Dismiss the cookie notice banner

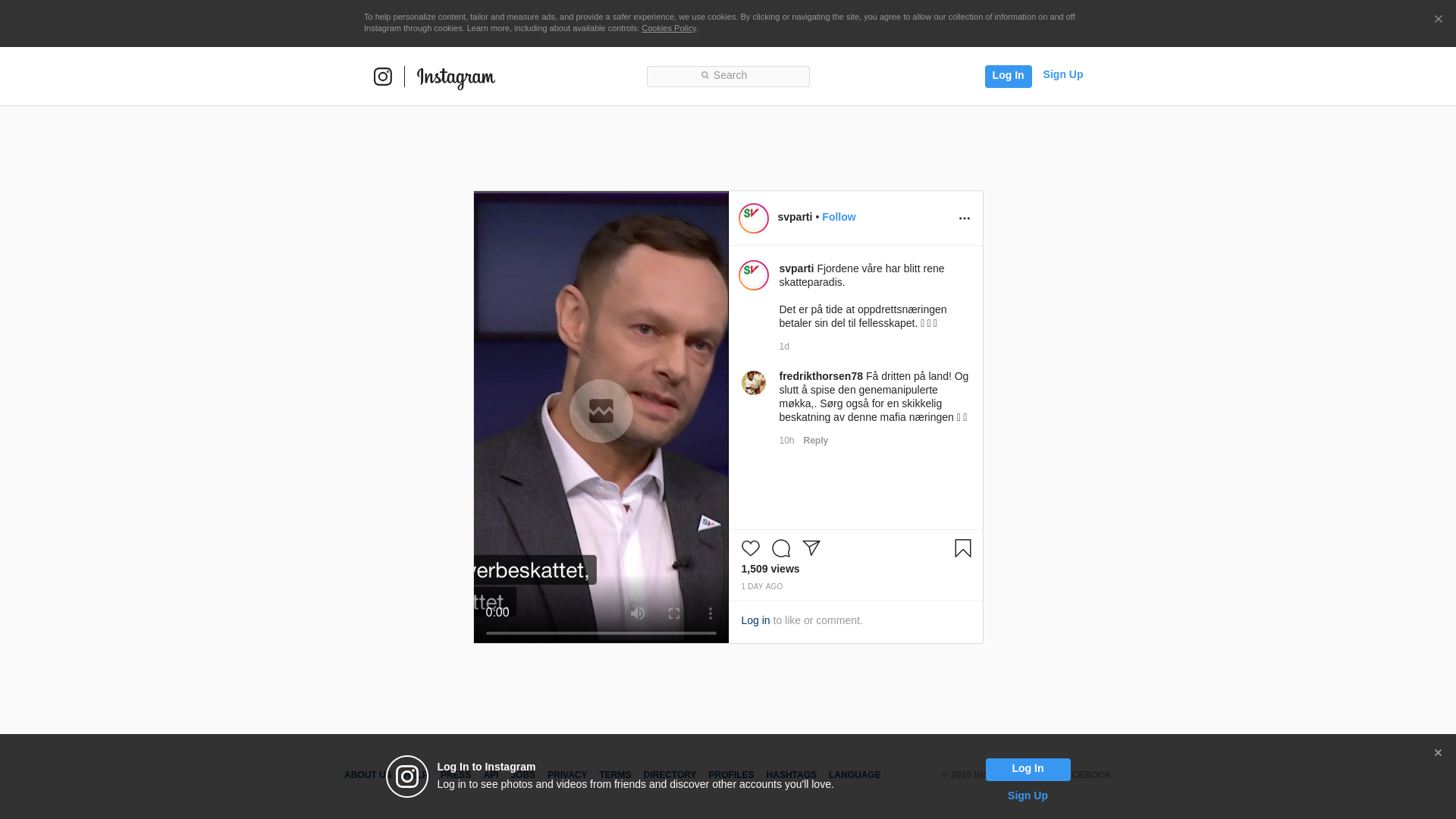[x=1438, y=20]
